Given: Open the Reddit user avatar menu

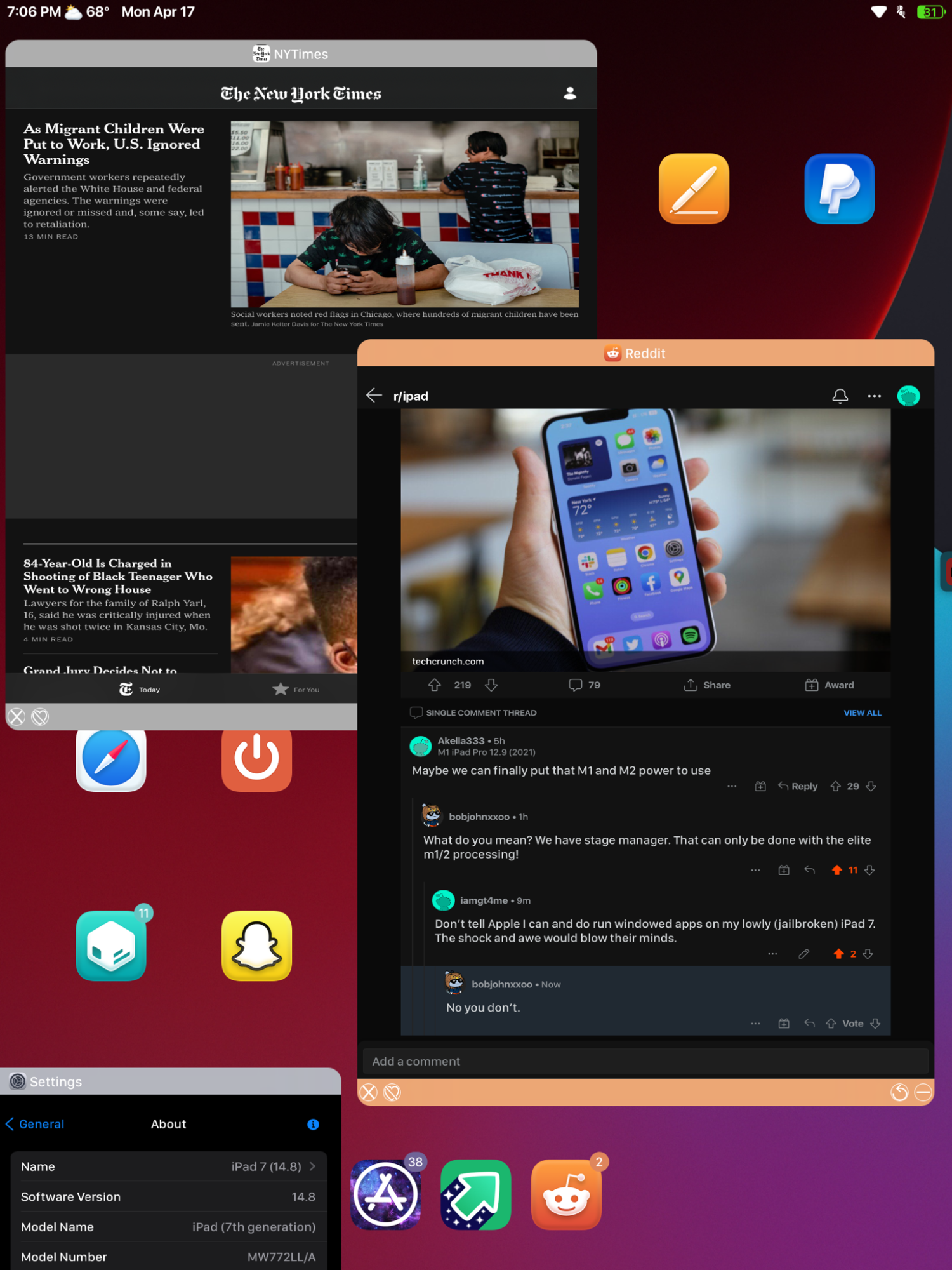Looking at the screenshot, I should tap(908, 396).
